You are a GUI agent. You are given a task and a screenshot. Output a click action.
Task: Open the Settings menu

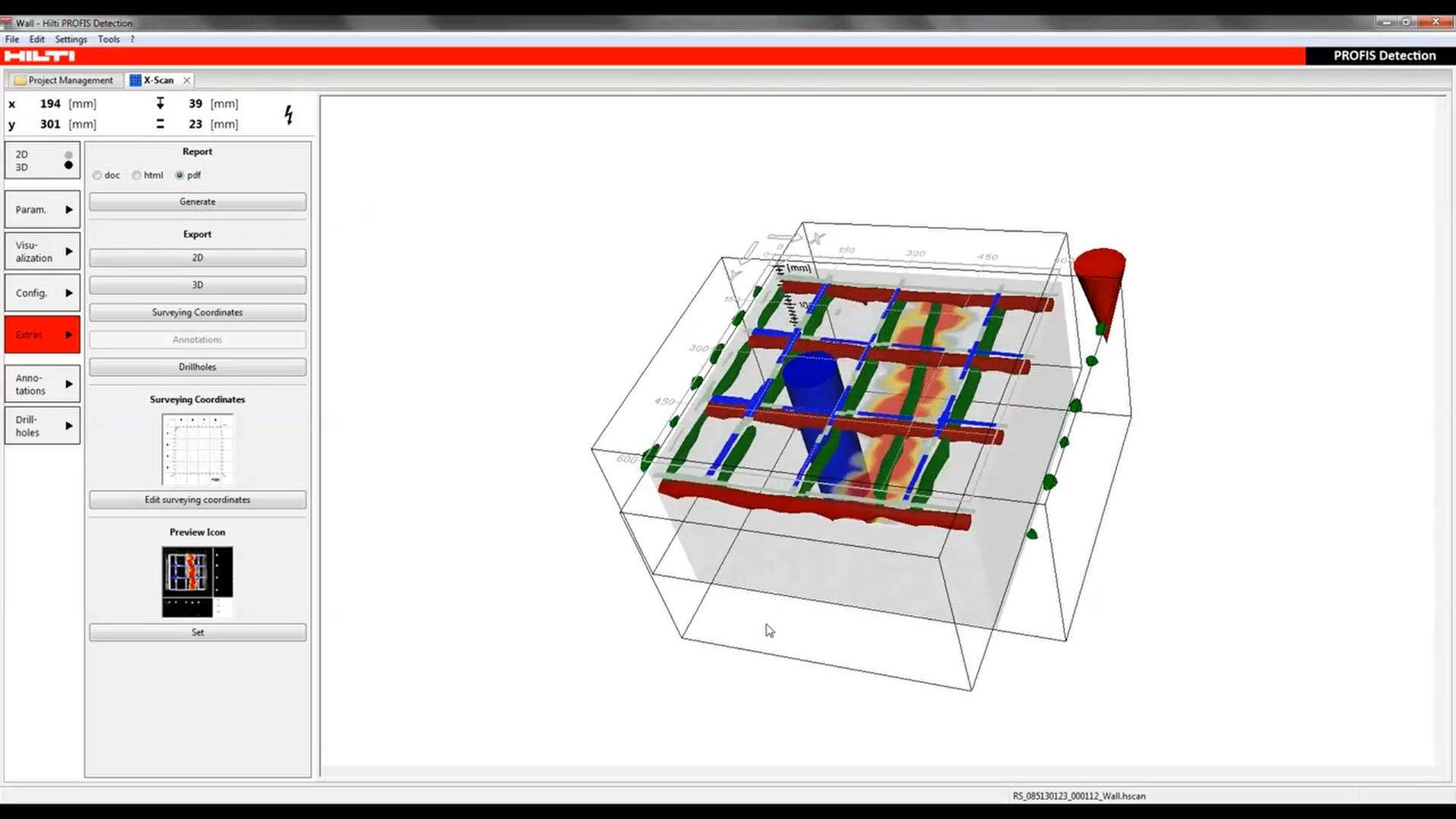pos(71,39)
